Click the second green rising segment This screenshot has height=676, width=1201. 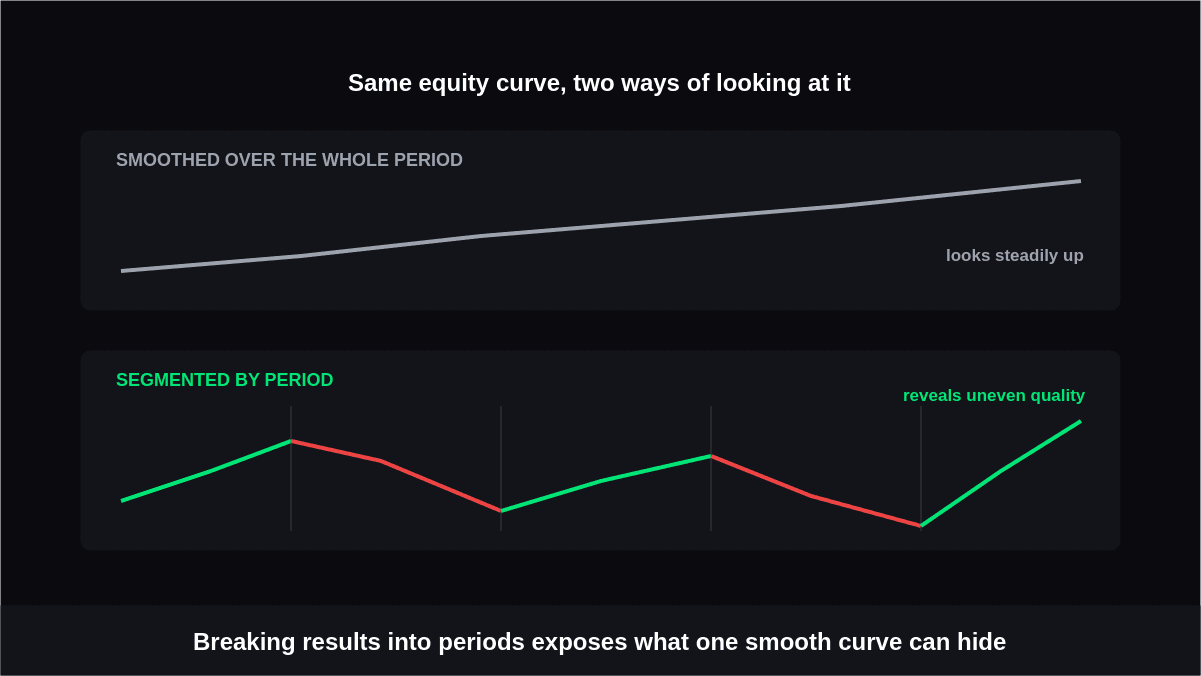(606, 483)
